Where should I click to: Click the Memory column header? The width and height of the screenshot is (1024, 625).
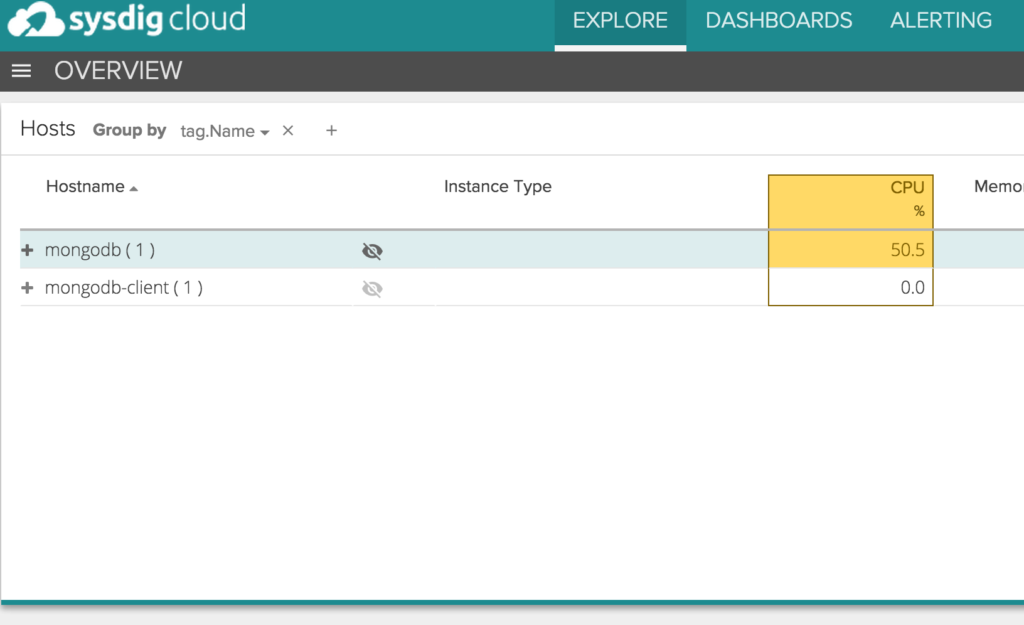coord(998,187)
